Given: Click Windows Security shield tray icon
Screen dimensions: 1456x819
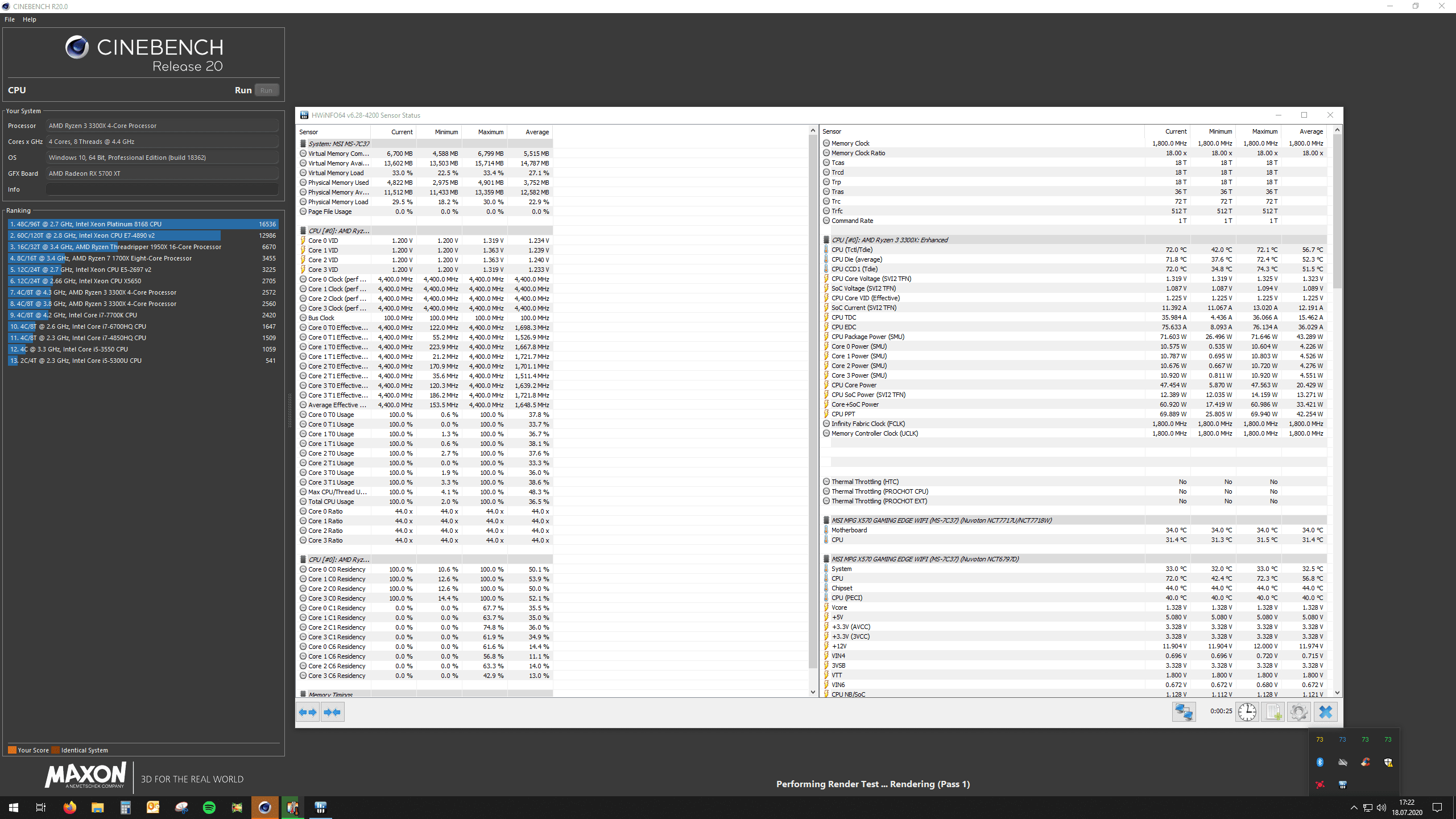Looking at the screenshot, I should [1388, 762].
